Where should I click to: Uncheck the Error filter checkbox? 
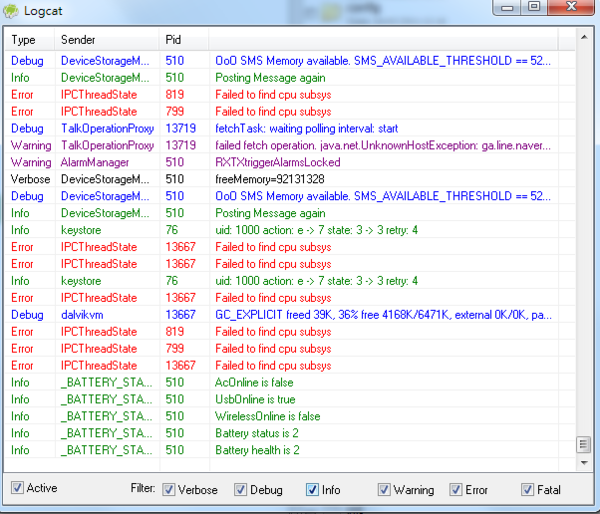coord(456,490)
